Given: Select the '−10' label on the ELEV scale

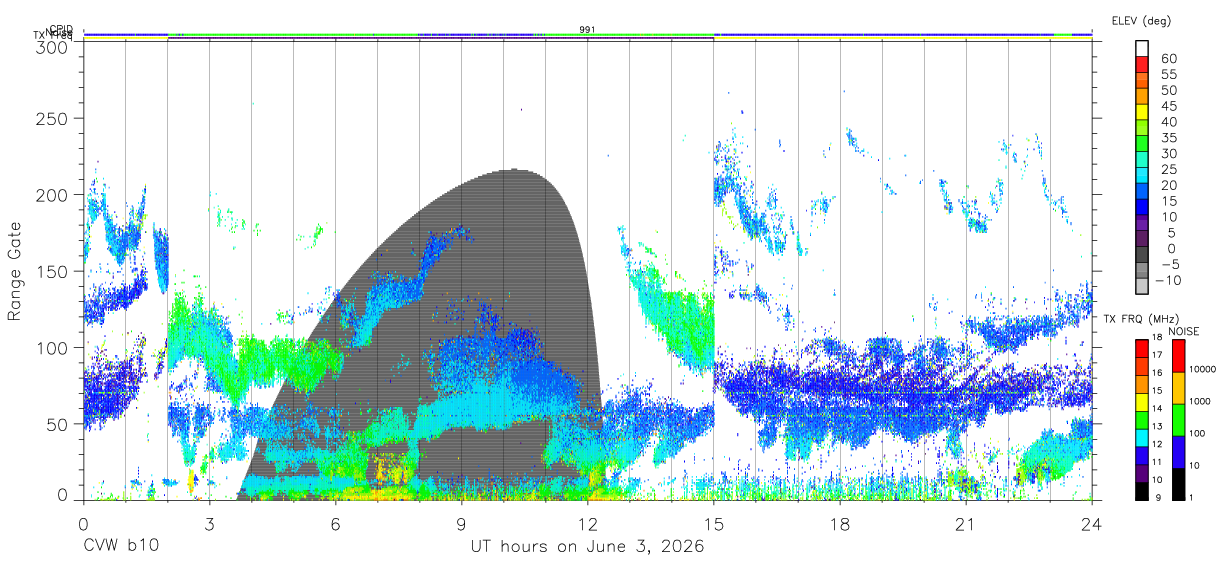Looking at the screenshot, I should tap(1168, 280).
